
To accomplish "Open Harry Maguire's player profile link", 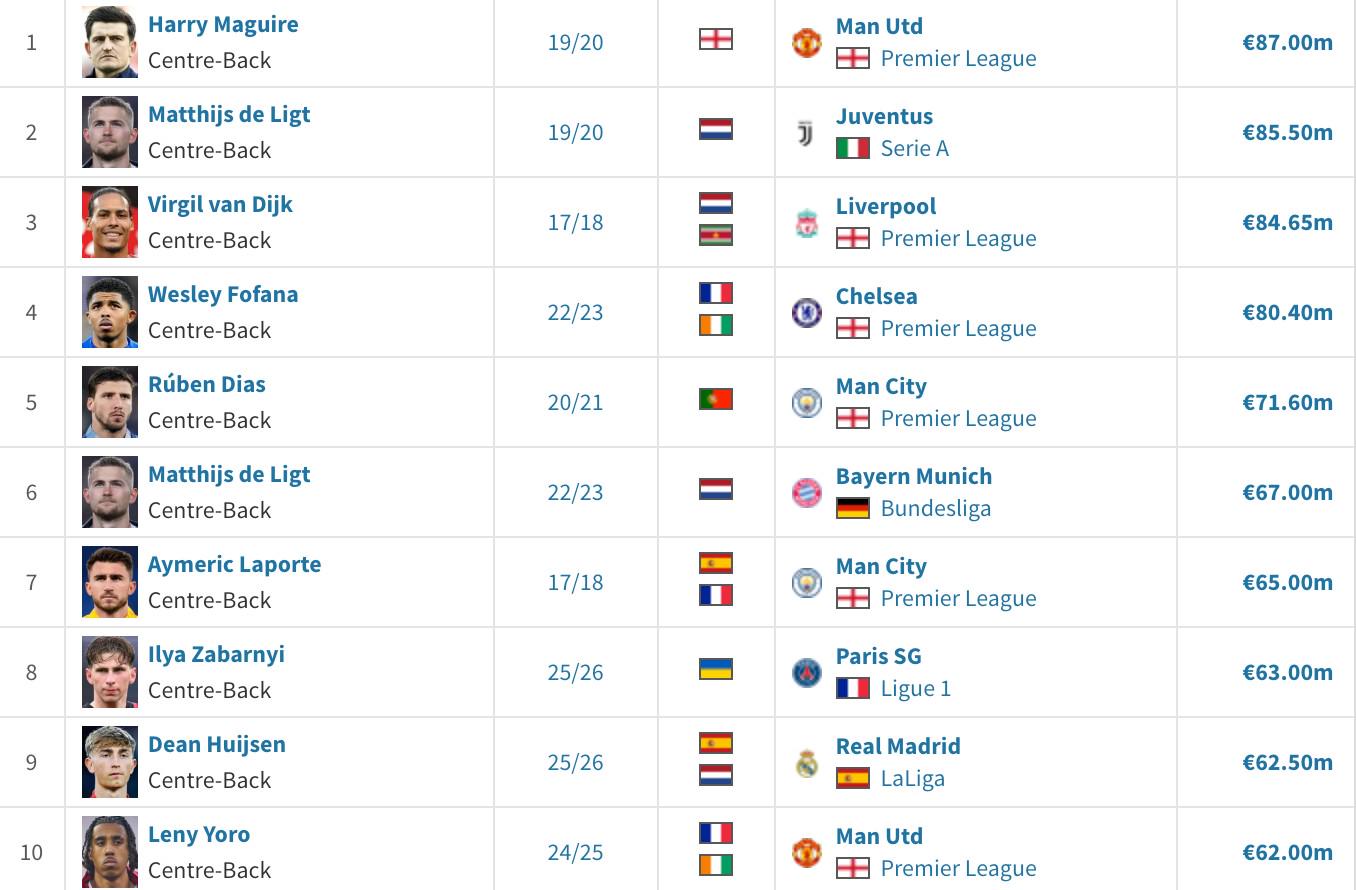I will pyautogui.click(x=223, y=24).
